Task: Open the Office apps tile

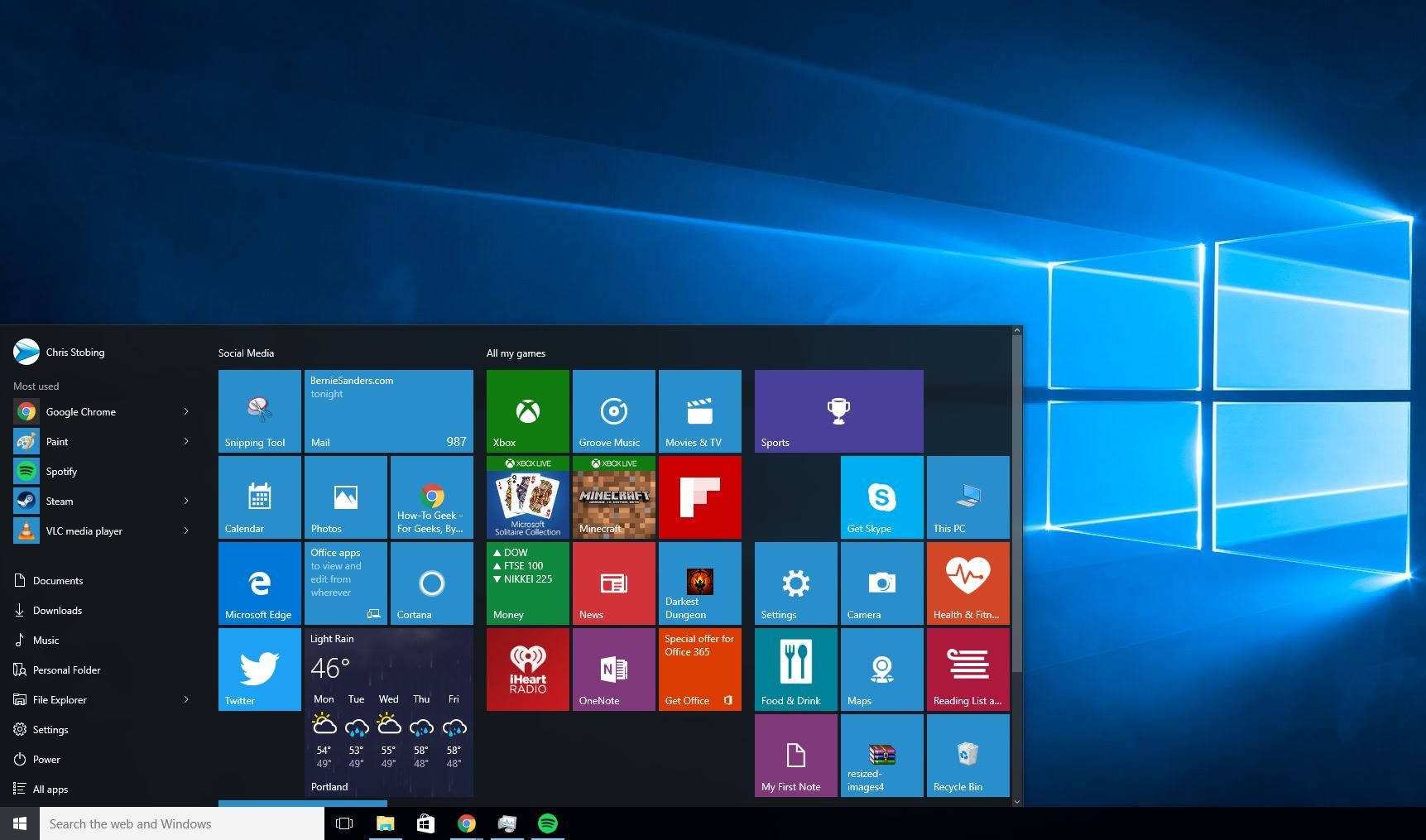Action: 346,583
